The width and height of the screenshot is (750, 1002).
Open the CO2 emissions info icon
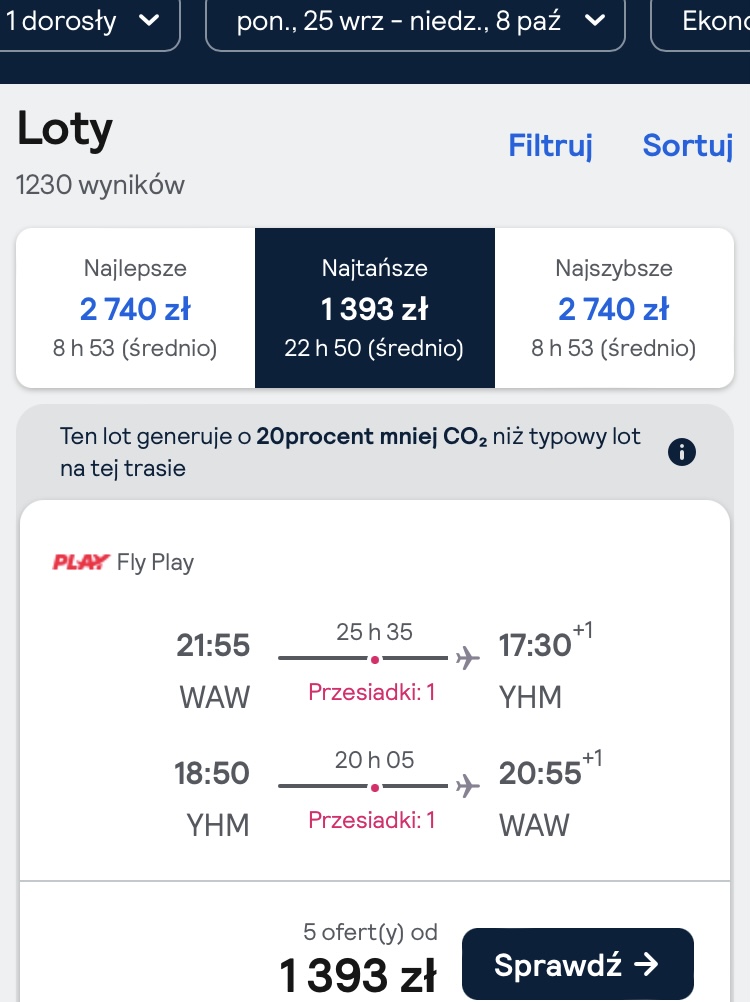pos(682,452)
